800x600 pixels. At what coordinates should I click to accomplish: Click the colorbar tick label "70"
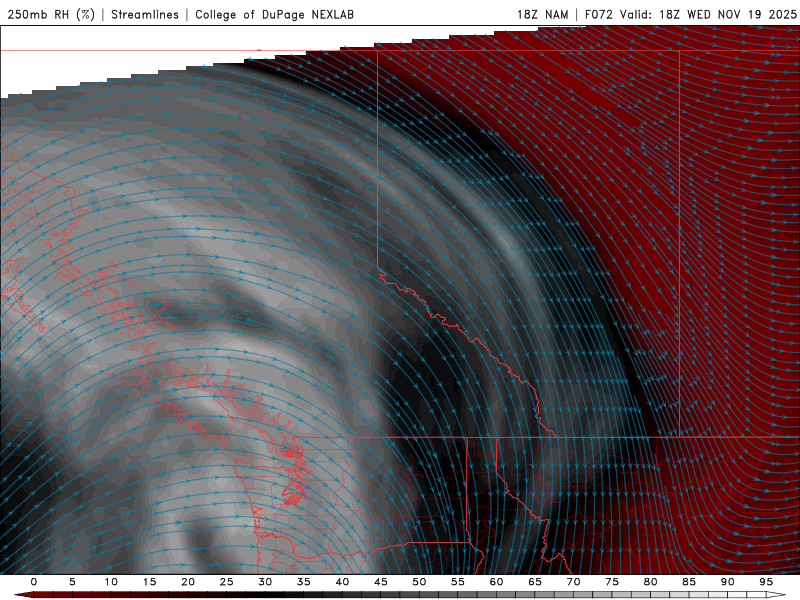tap(573, 582)
